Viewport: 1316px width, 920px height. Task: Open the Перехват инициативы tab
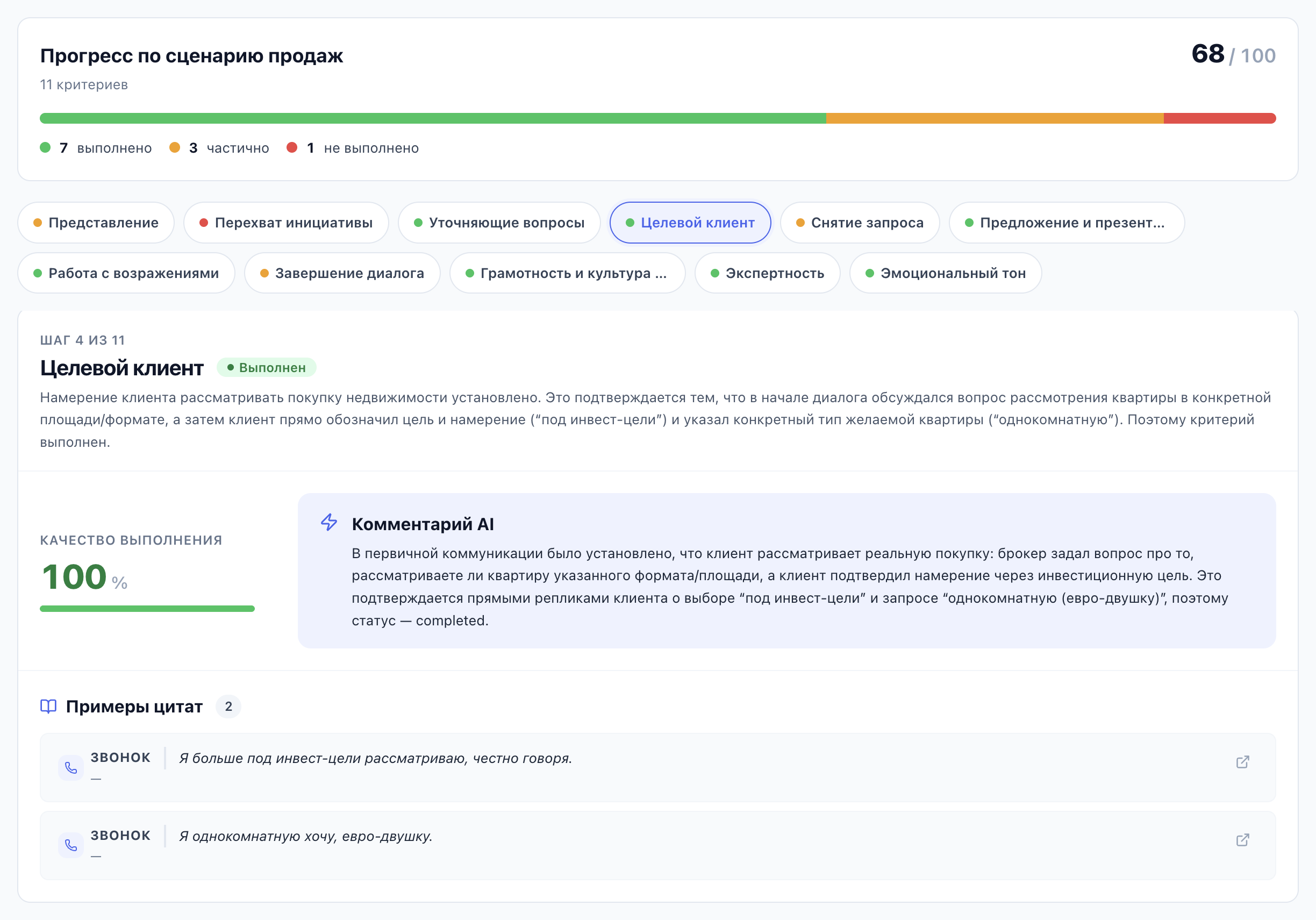[x=286, y=223]
